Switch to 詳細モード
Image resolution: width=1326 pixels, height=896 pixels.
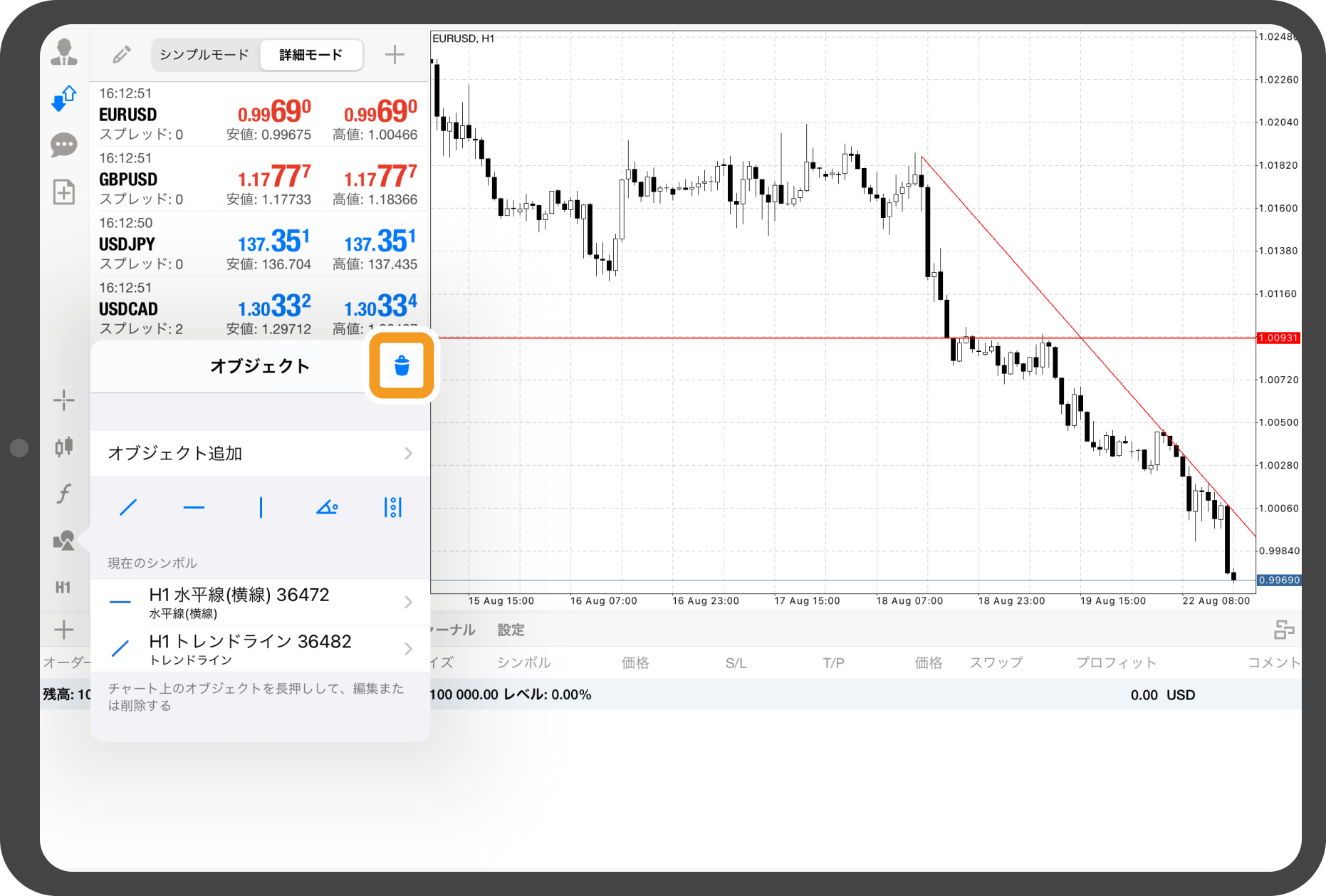click(311, 55)
